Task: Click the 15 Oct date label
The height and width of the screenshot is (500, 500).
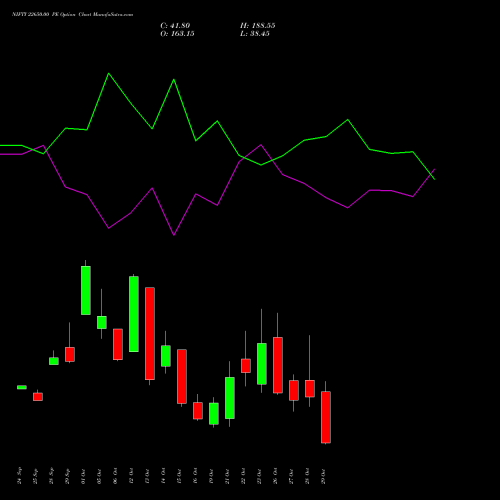Action: [x=180, y=476]
